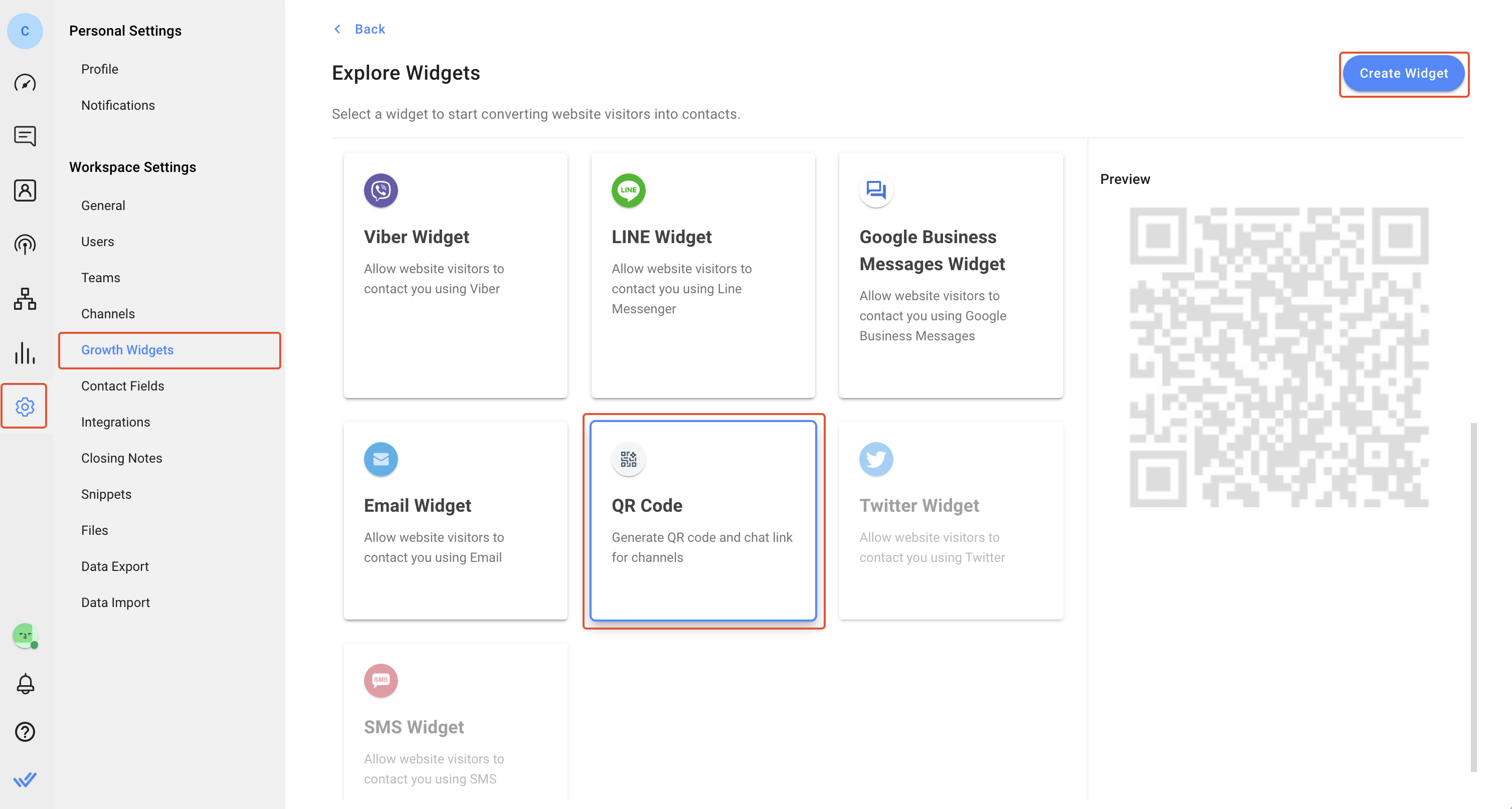Click the LINE Widget icon
Viewport: 1512px width, 809px height.
point(628,190)
